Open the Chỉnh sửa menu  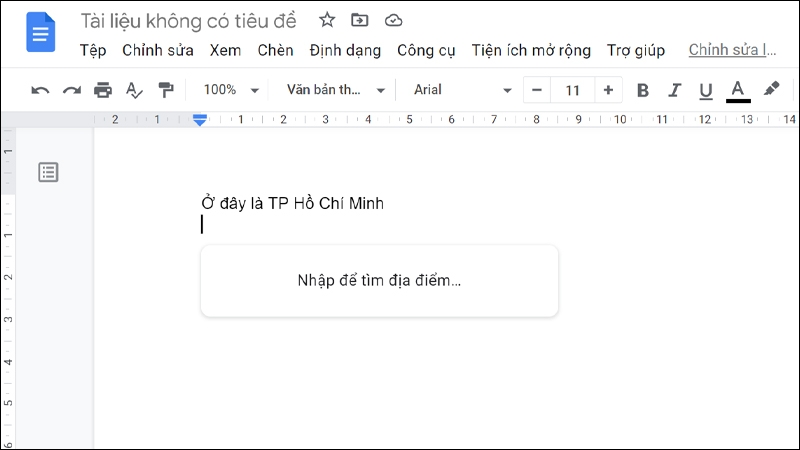coord(158,51)
